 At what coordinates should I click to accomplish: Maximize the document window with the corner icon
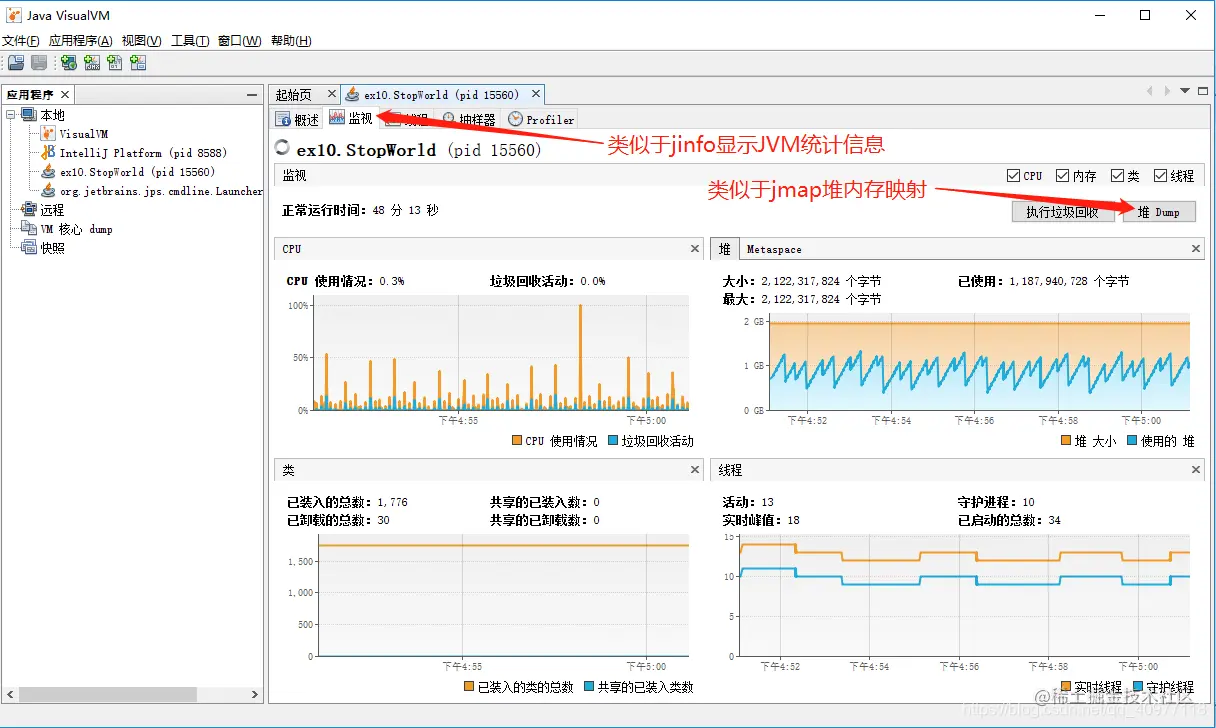click(1204, 90)
